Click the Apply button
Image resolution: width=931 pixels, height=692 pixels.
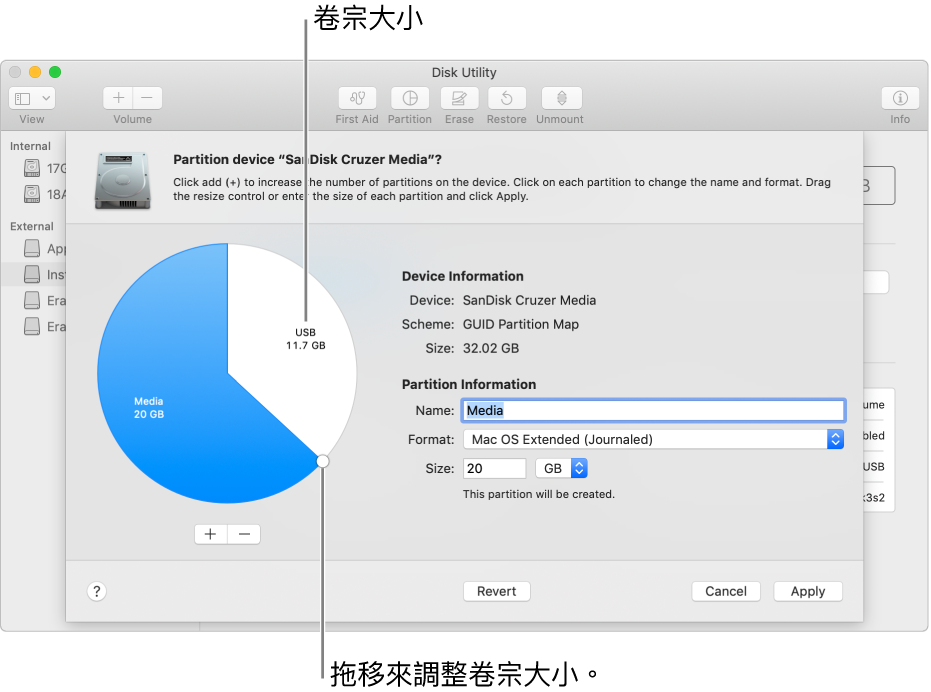tap(808, 591)
